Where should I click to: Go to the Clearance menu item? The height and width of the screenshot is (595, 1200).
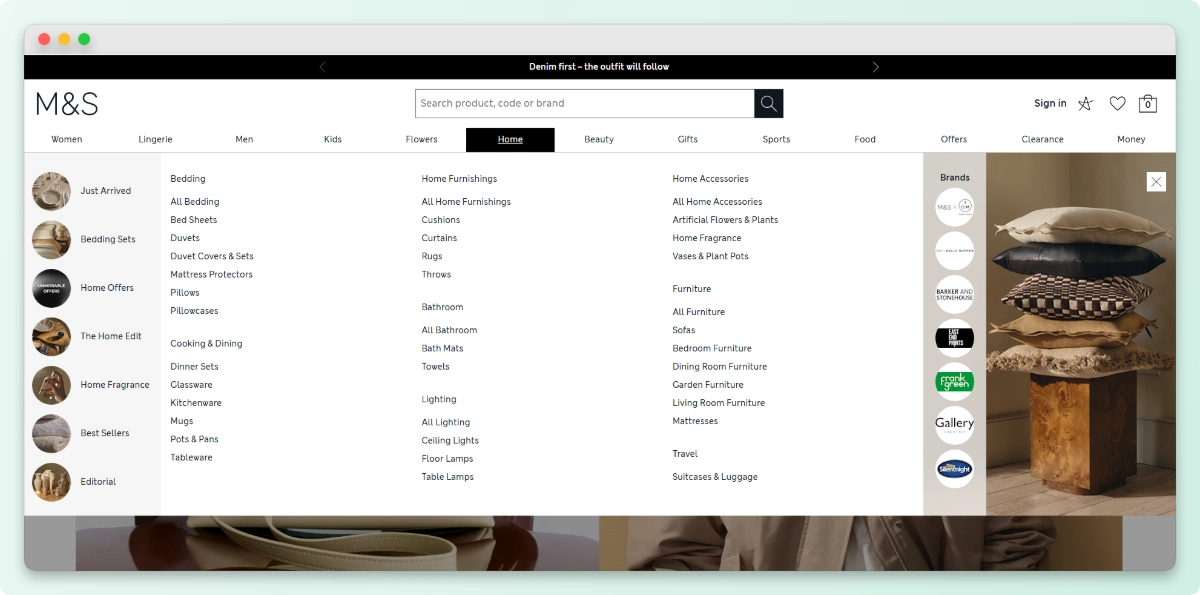tap(1042, 139)
